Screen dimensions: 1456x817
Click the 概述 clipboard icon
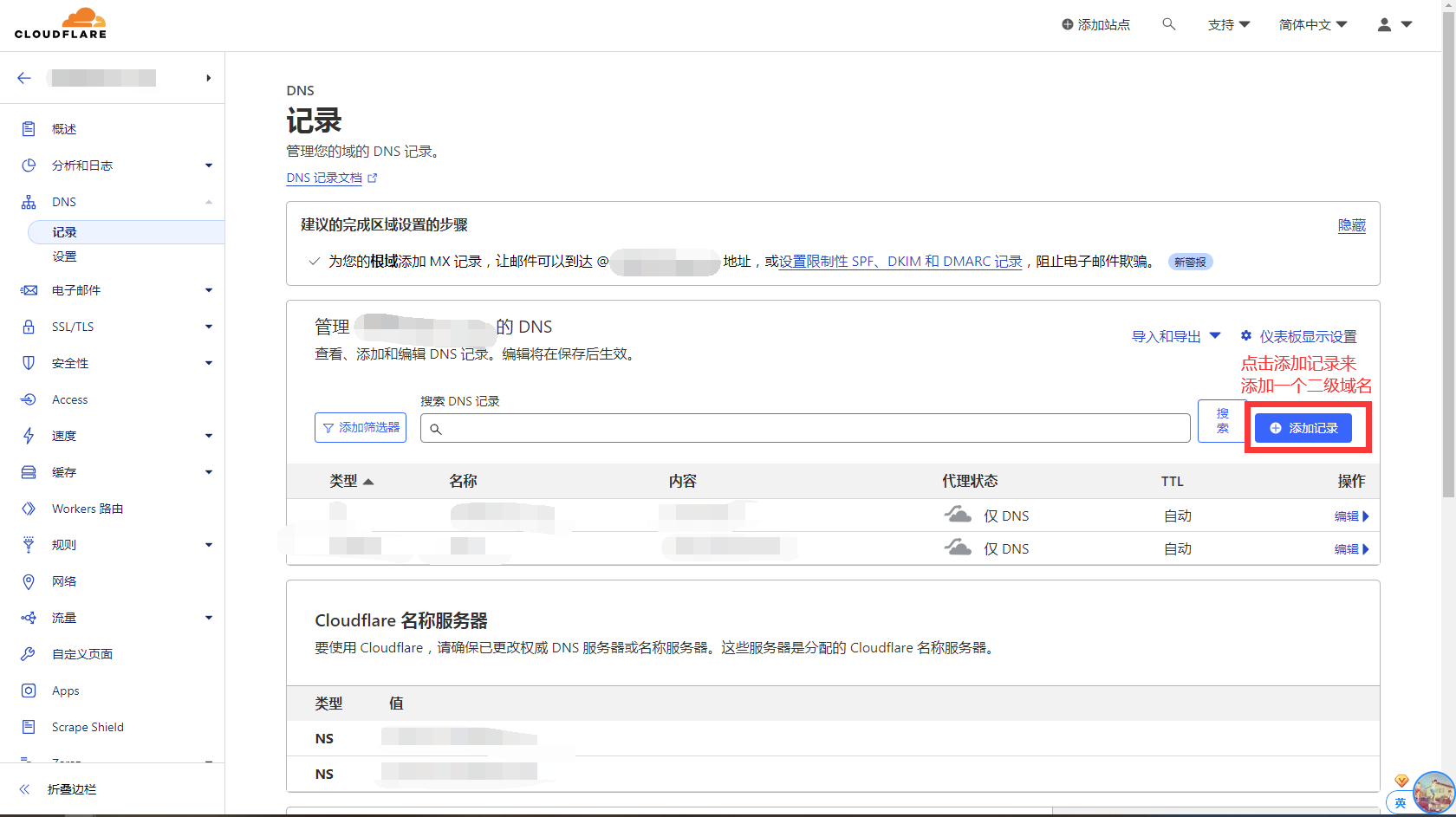coord(29,129)
